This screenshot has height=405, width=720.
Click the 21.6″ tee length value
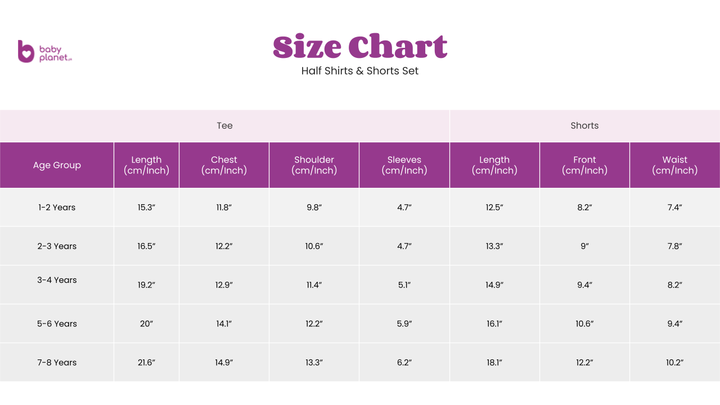[x=147, y=362]
